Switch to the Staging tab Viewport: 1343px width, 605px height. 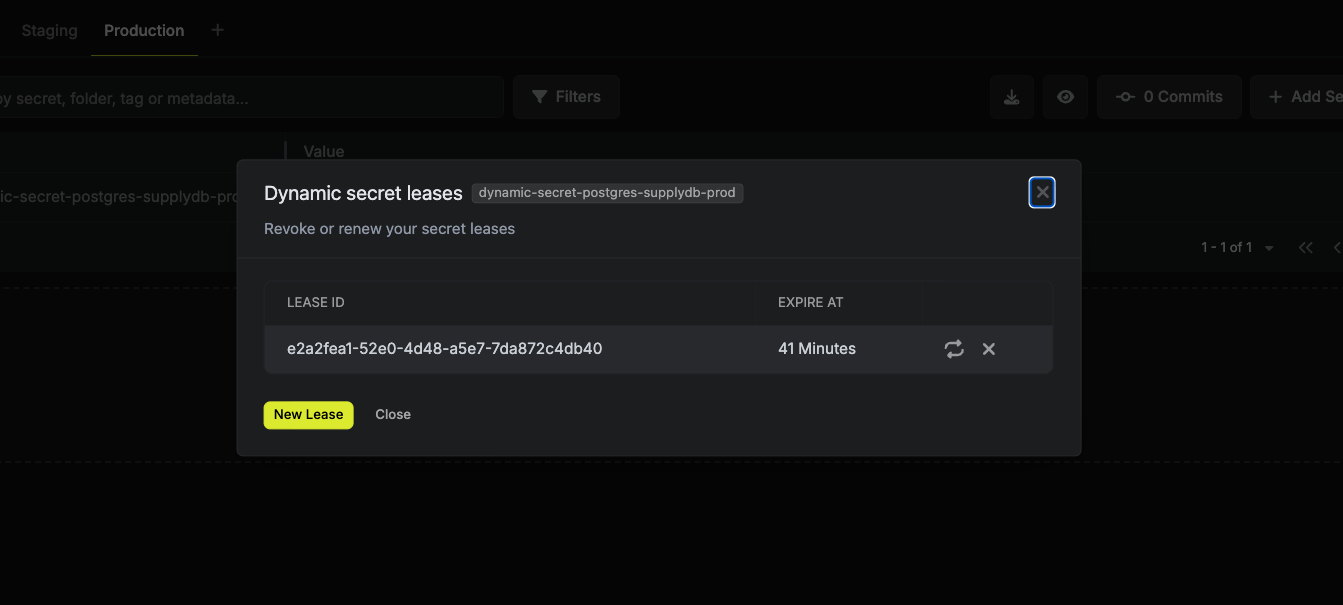(49, 30)
